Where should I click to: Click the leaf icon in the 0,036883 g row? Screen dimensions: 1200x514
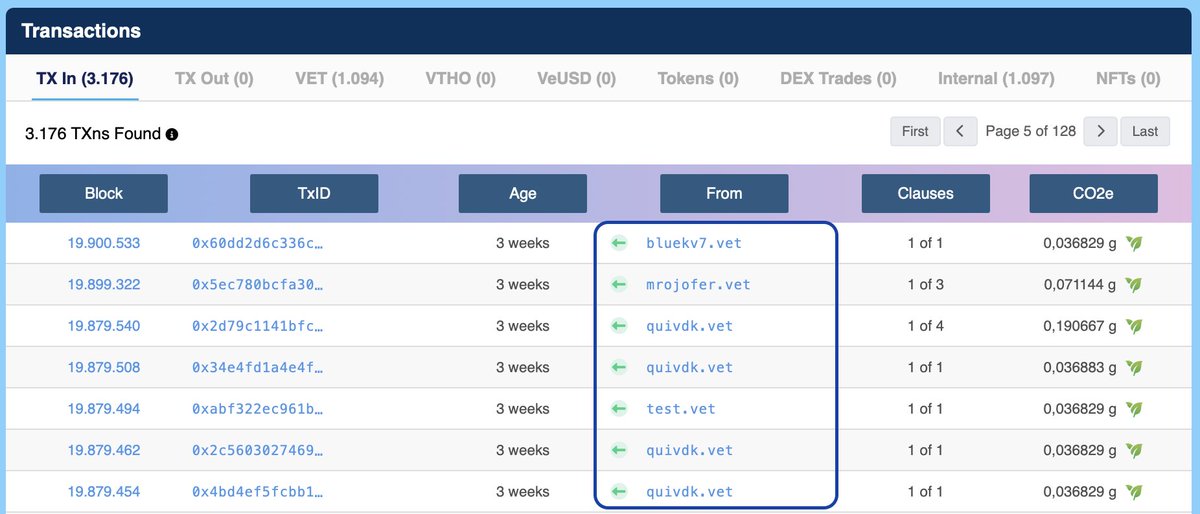click(x=1134, y=367)
